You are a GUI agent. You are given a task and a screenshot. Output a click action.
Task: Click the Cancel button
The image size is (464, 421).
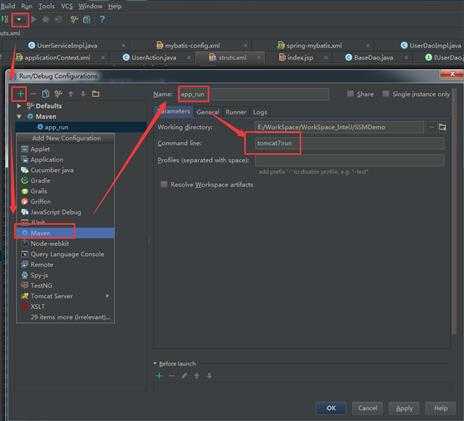tap(368, 408)
